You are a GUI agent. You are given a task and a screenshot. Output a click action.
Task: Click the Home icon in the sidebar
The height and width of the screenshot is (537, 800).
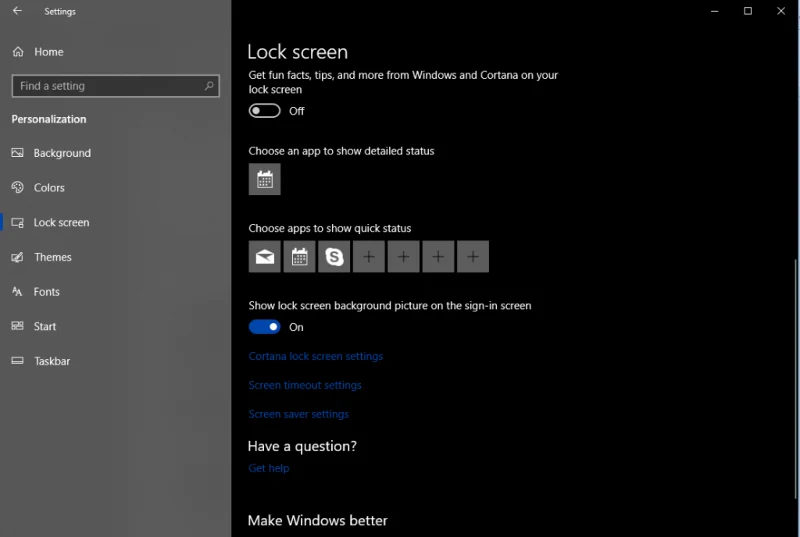(x=17, y=52)
